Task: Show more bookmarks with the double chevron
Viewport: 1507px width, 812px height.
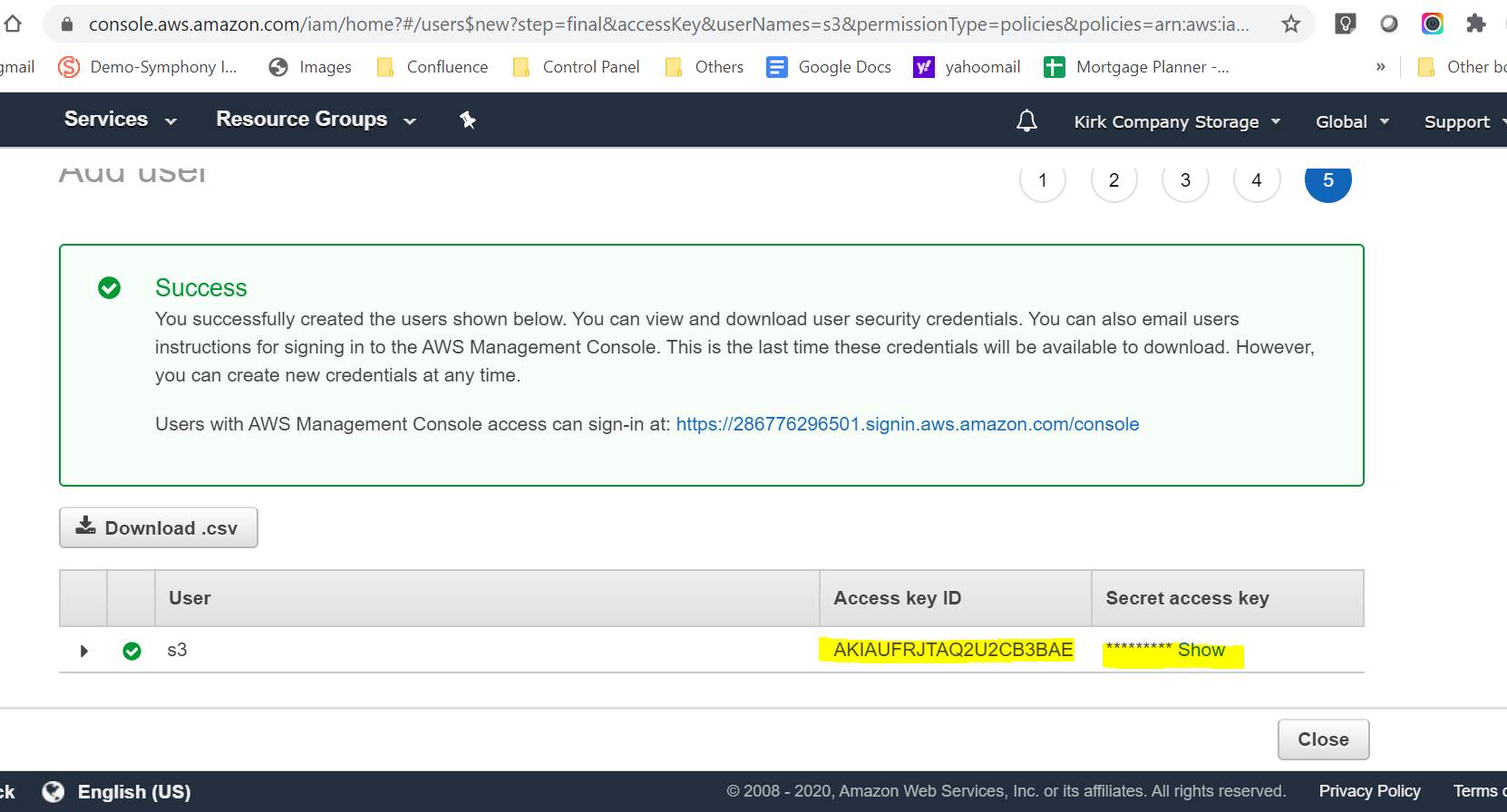Action: click(1380, 67)
